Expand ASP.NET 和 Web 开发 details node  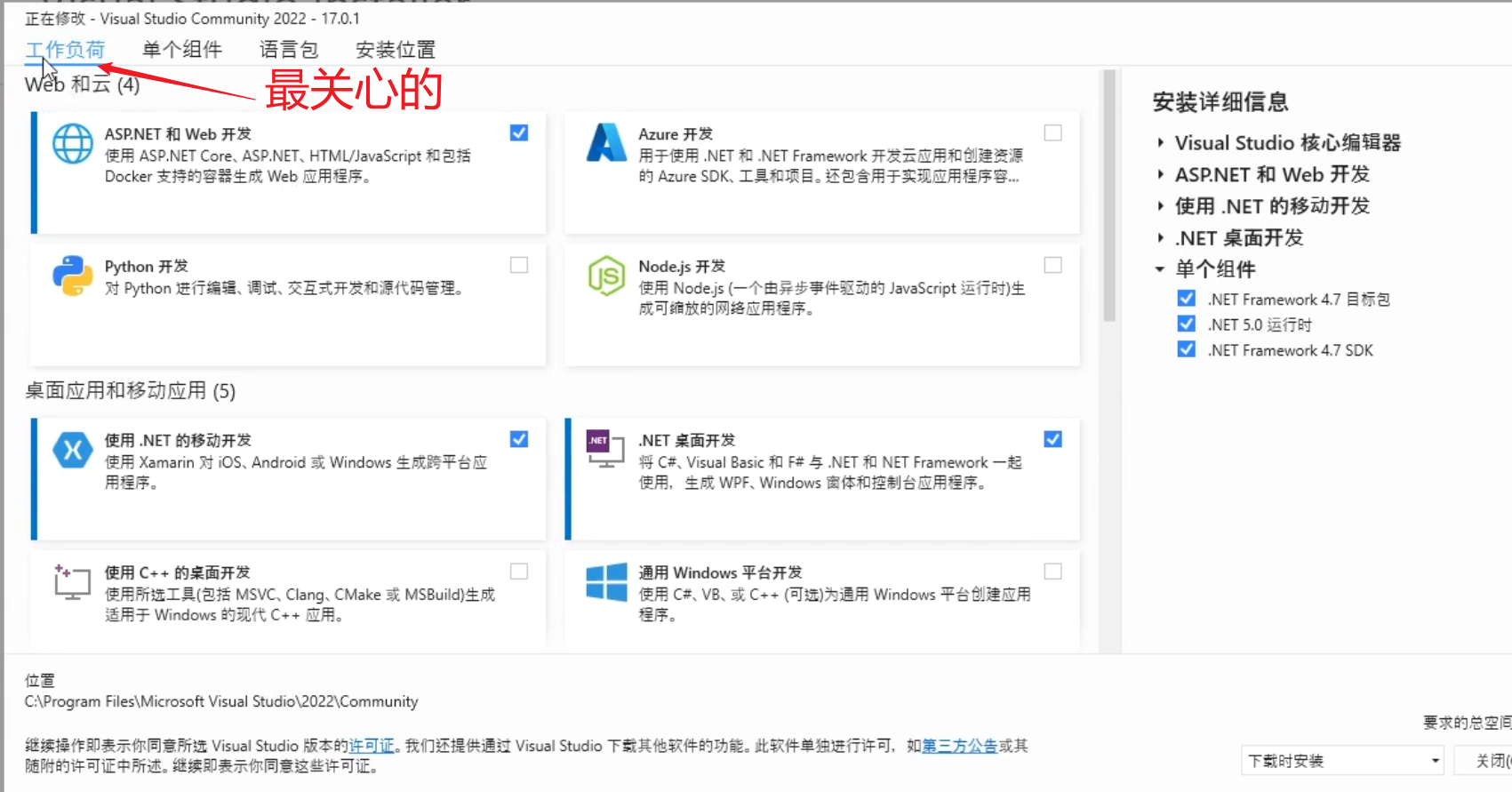point(1160,174)
